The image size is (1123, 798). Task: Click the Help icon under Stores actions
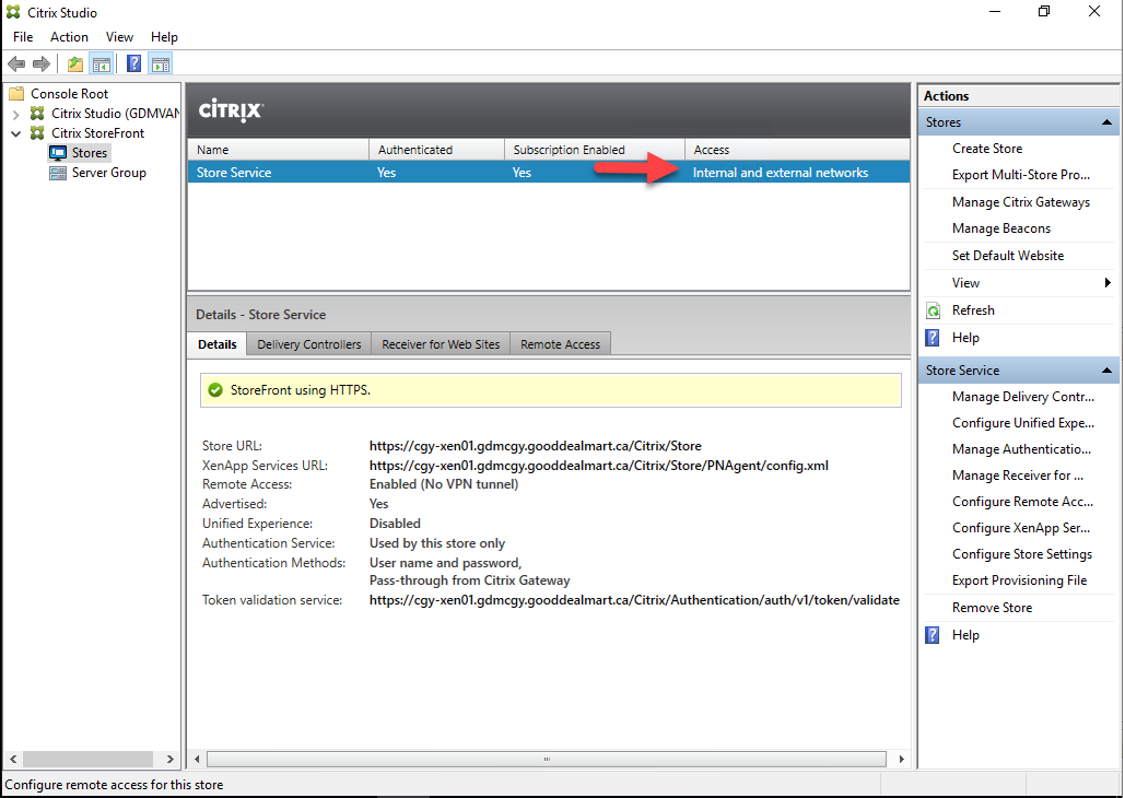[932, 337]
